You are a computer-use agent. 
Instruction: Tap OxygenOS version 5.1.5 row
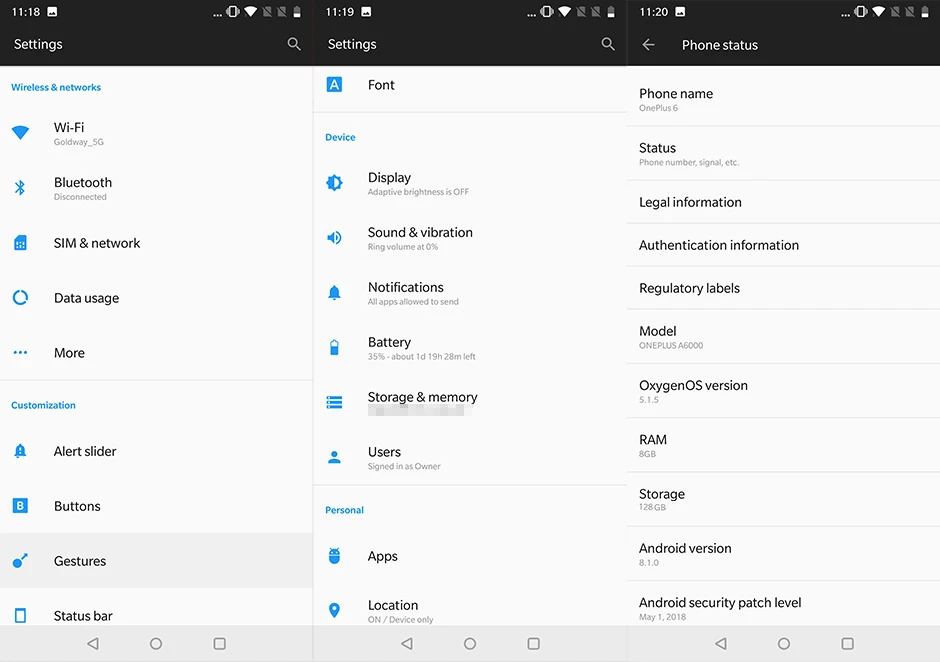coord(784,391)
